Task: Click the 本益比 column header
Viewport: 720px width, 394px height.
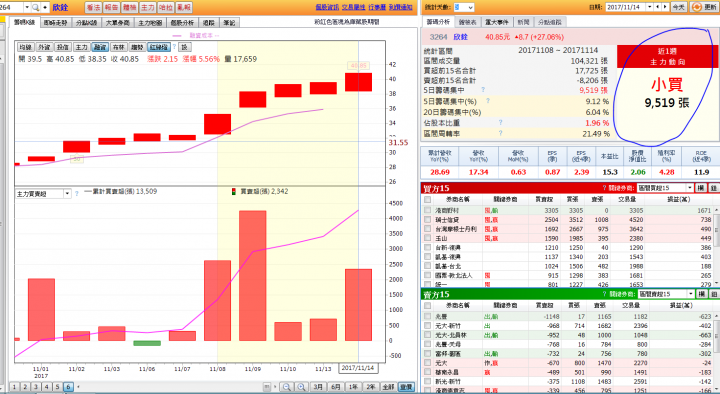Action: pyautogui.click(x=609, y=156)
